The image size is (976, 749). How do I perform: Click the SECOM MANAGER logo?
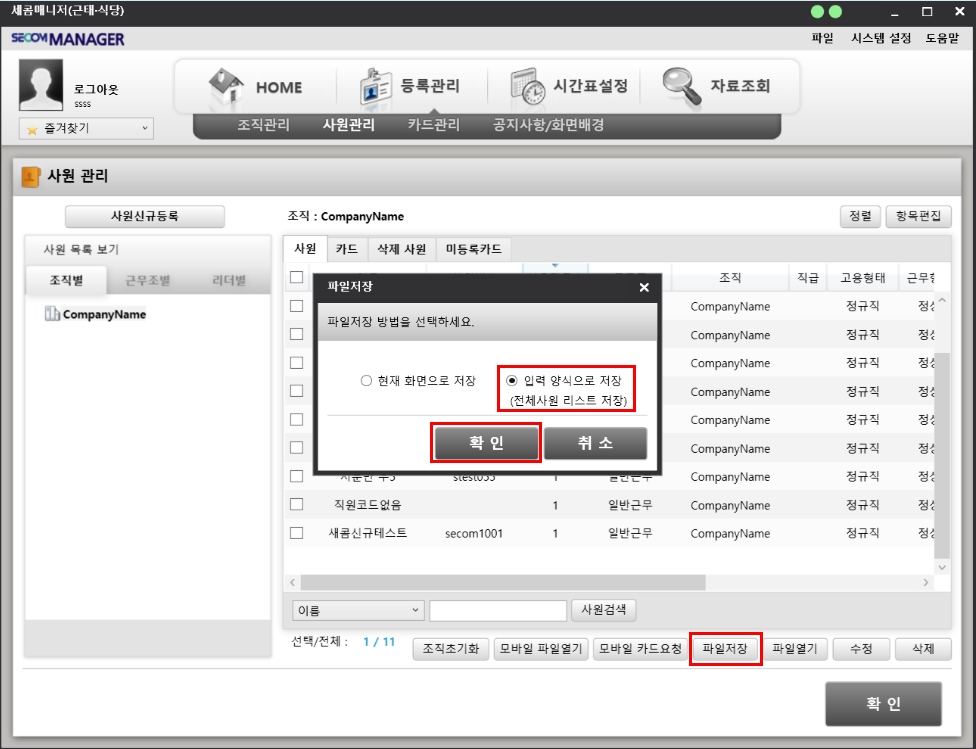coord(68,39)
